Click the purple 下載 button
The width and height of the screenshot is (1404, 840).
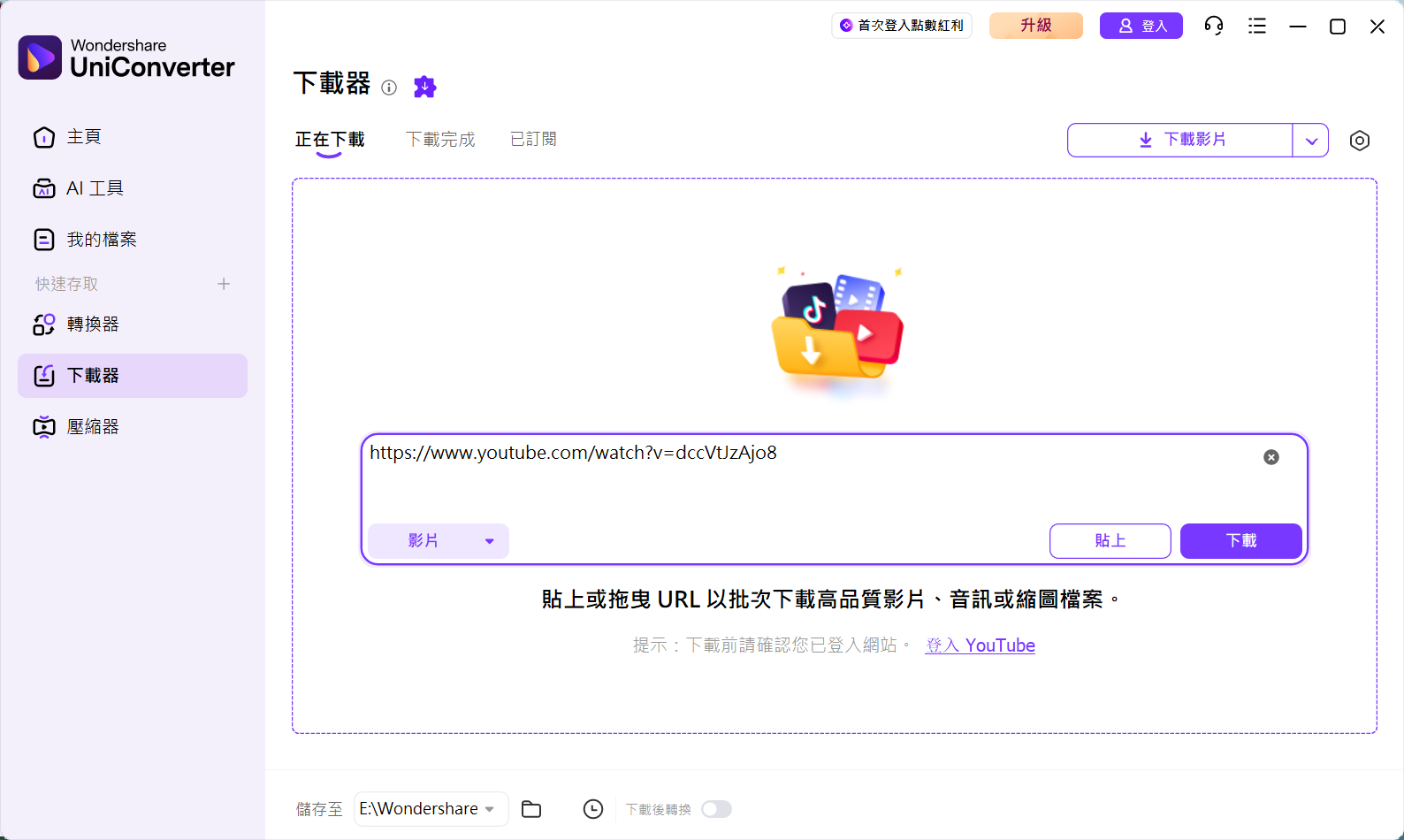[1241, 541]
